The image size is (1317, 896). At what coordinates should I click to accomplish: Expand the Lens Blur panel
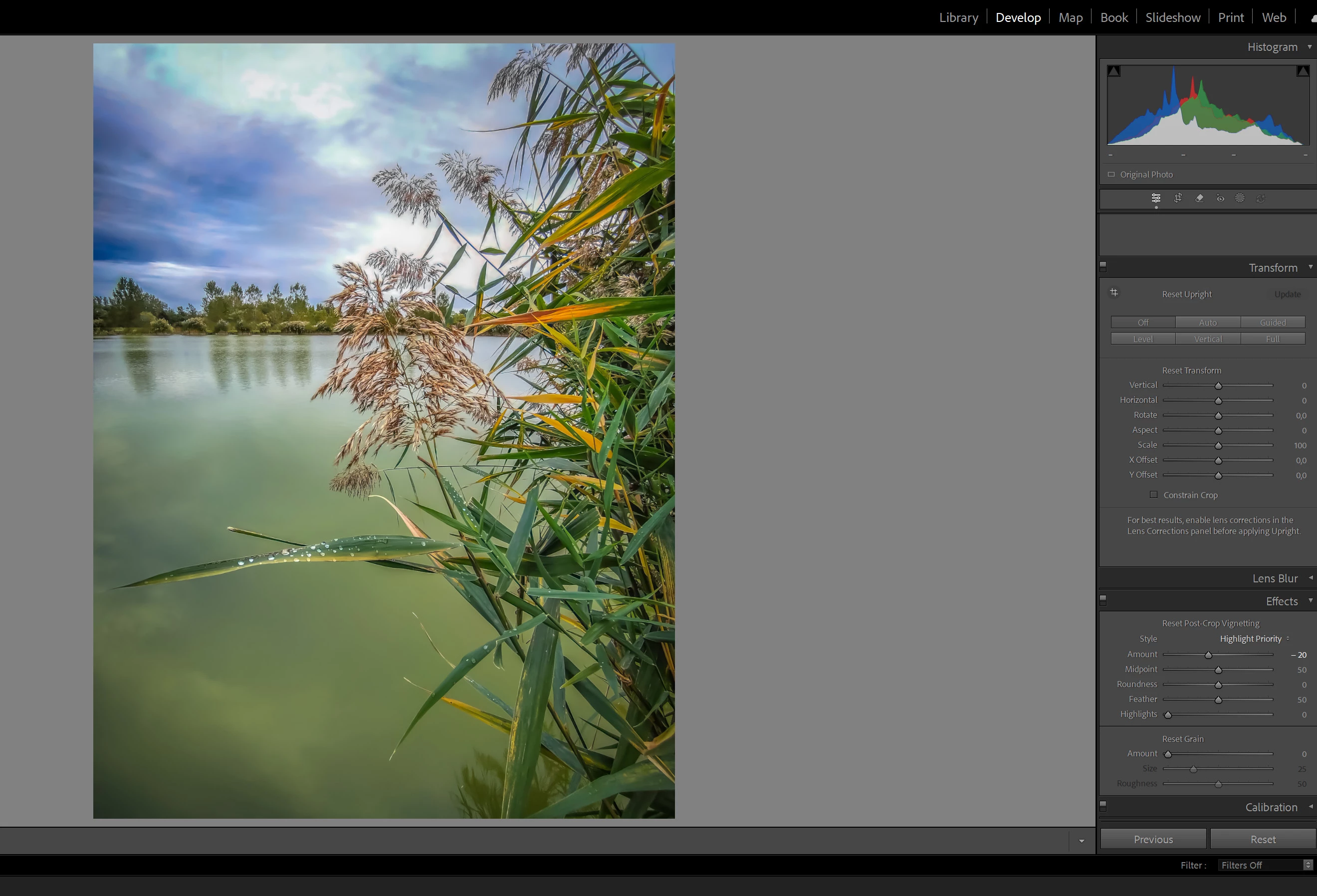[x=1275, y=578]
